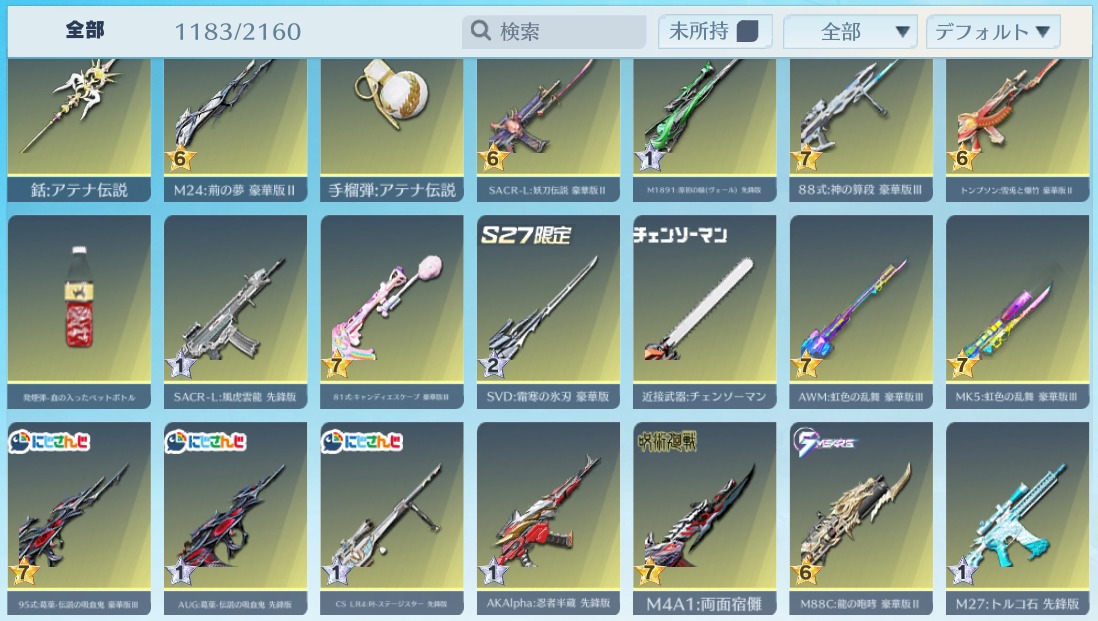The image size is (1098, 621).
Task: Select the S27 limited SVD ice blade
Action: [x=548, y=312]
